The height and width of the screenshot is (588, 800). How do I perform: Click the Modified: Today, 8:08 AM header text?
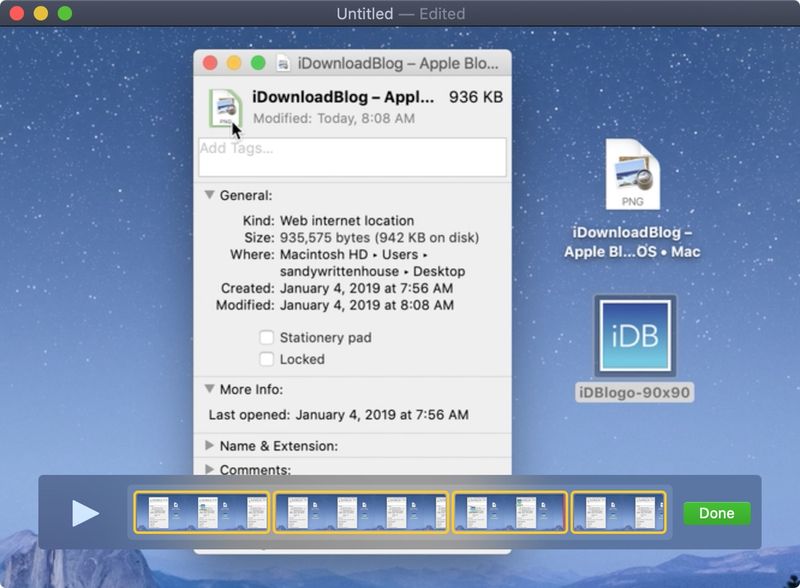pyautogui.click(x=334, y=118)
